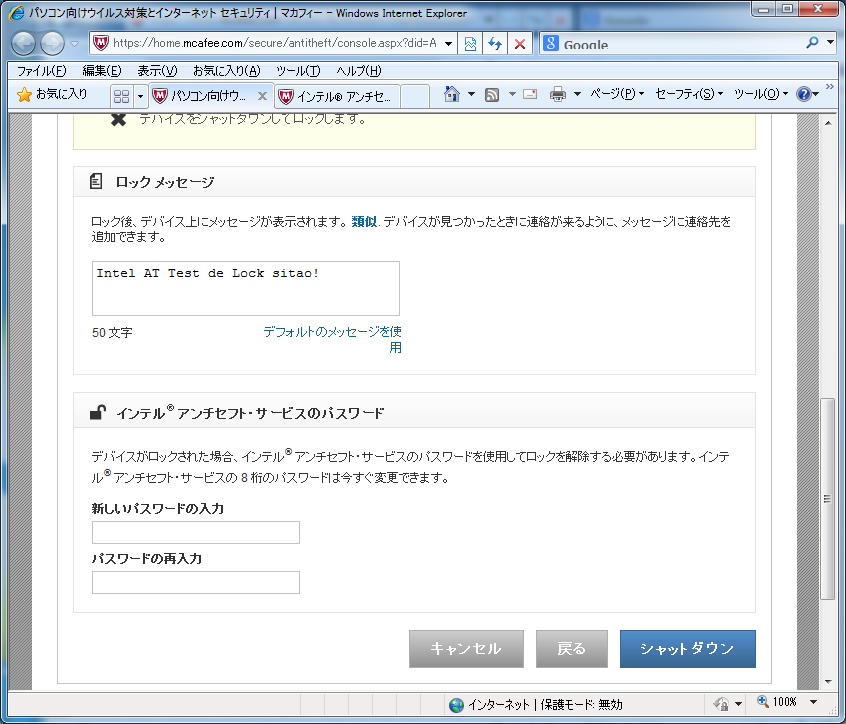This screenshot has height=724, width=846.
Task: Open the お気に入り(A) menu
Action: point(227,71)
